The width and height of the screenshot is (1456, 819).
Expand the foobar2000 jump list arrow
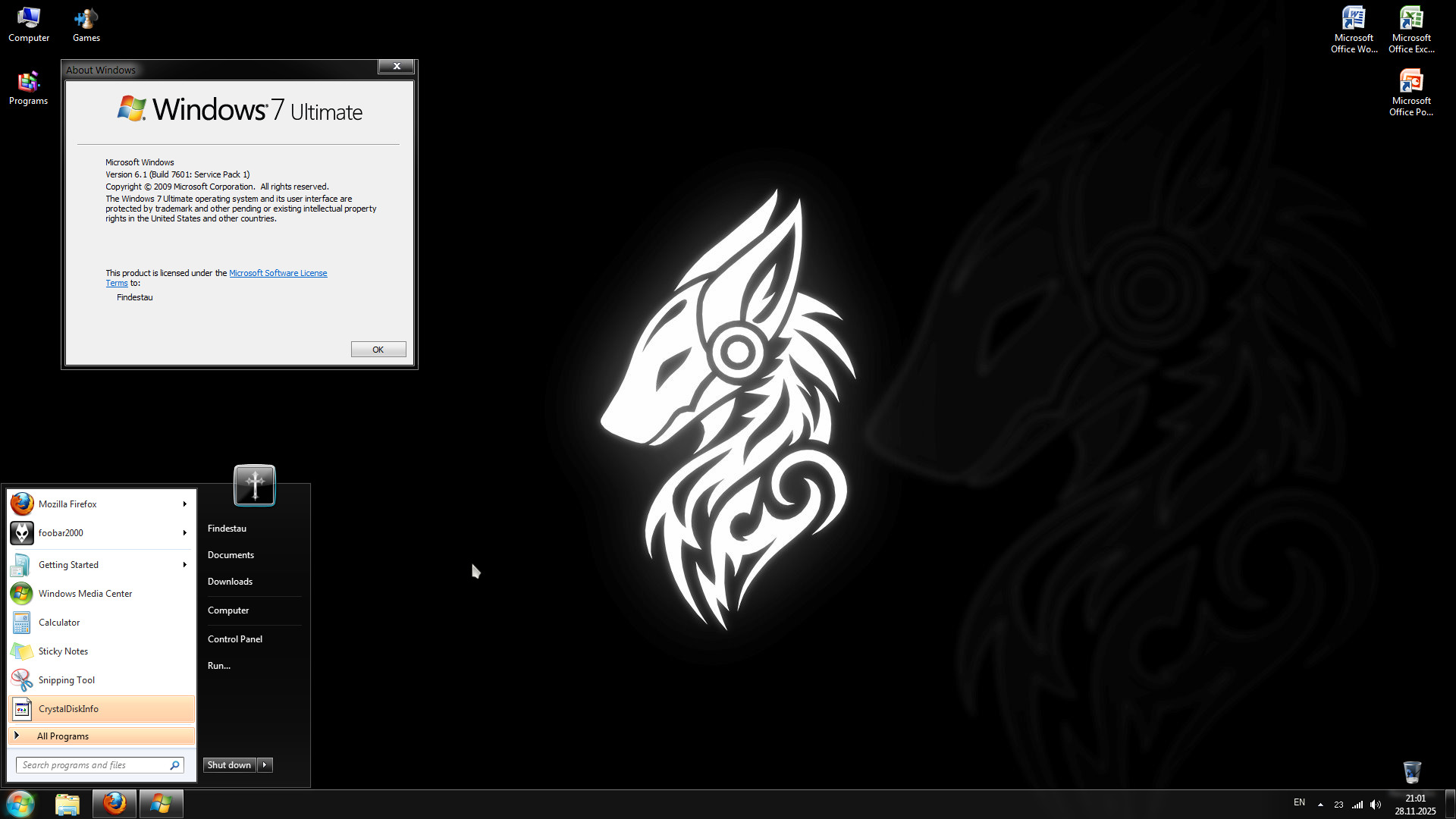tap(184, 533)
